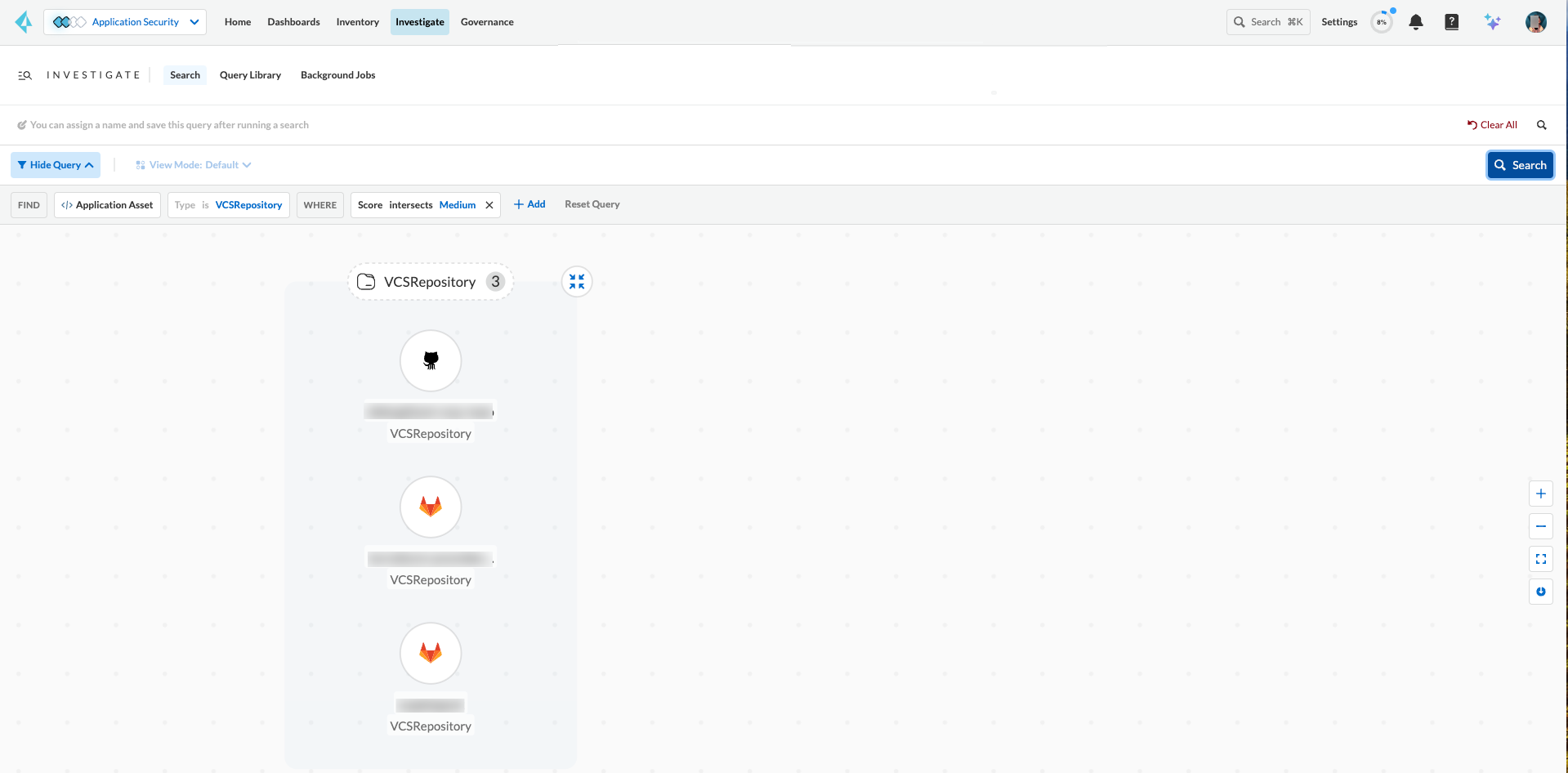Screen dimensions: 1568x773
Task: Open the Application Security dropdown
Action: 125,22
